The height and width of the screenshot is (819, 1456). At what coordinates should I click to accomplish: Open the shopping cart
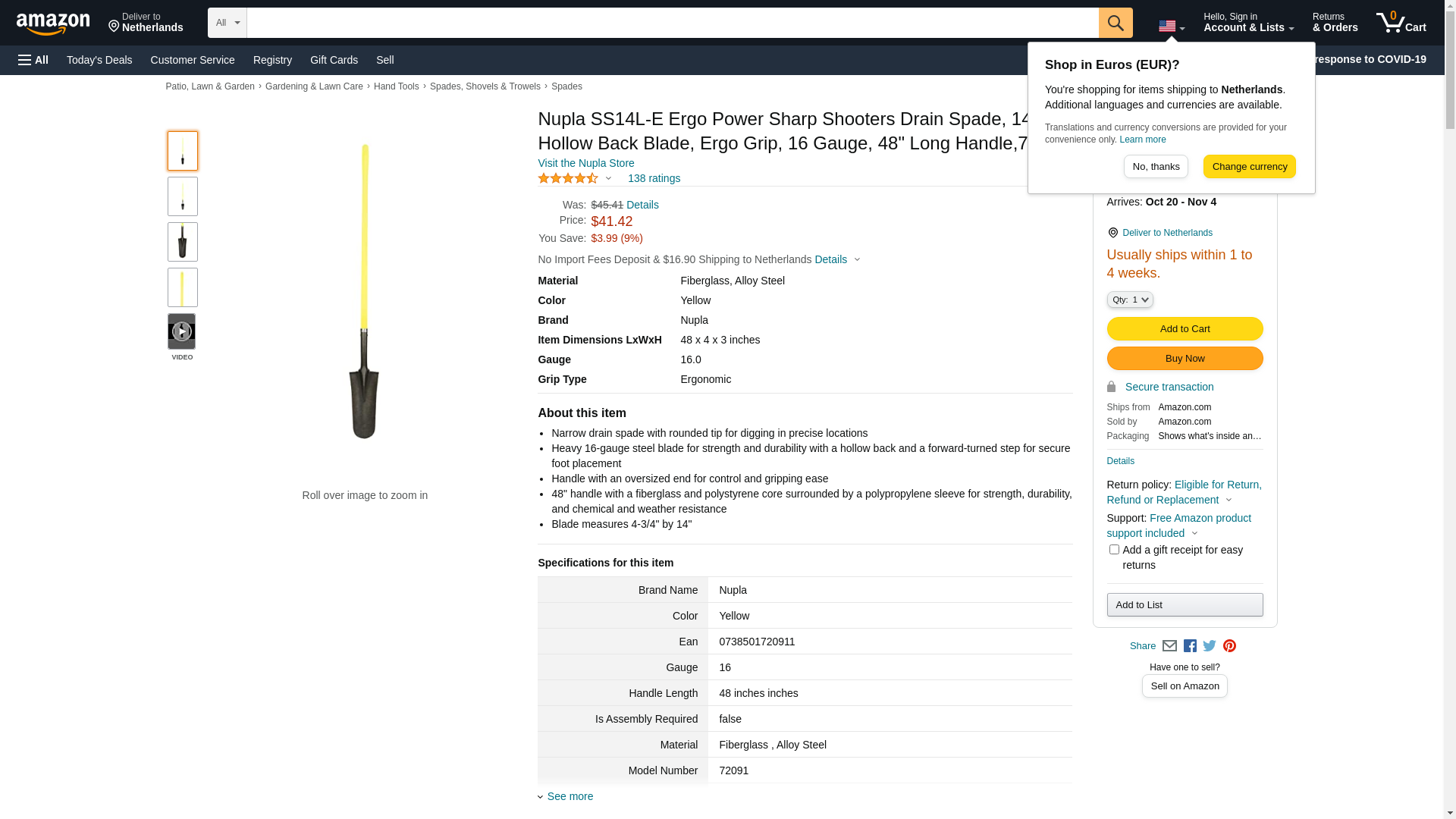(x=1401, y=23)
